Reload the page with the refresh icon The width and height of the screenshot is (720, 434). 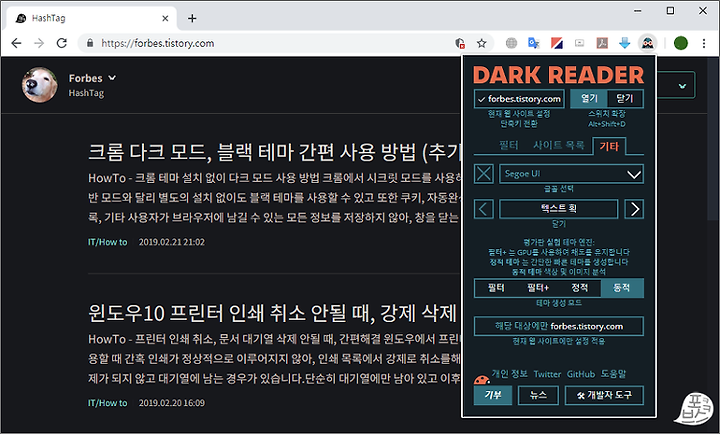pos(62,43)
